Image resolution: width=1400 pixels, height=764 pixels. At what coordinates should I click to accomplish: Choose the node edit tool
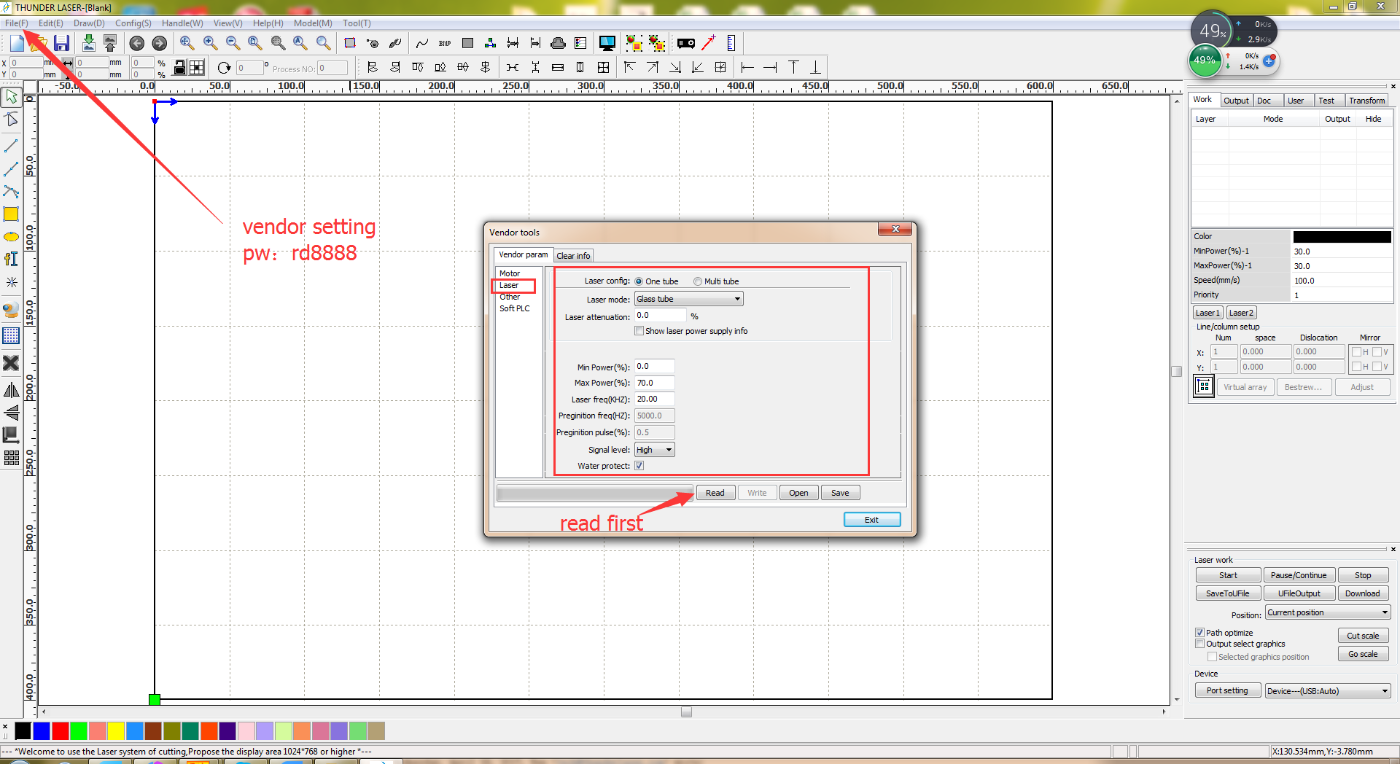(11, 119)
